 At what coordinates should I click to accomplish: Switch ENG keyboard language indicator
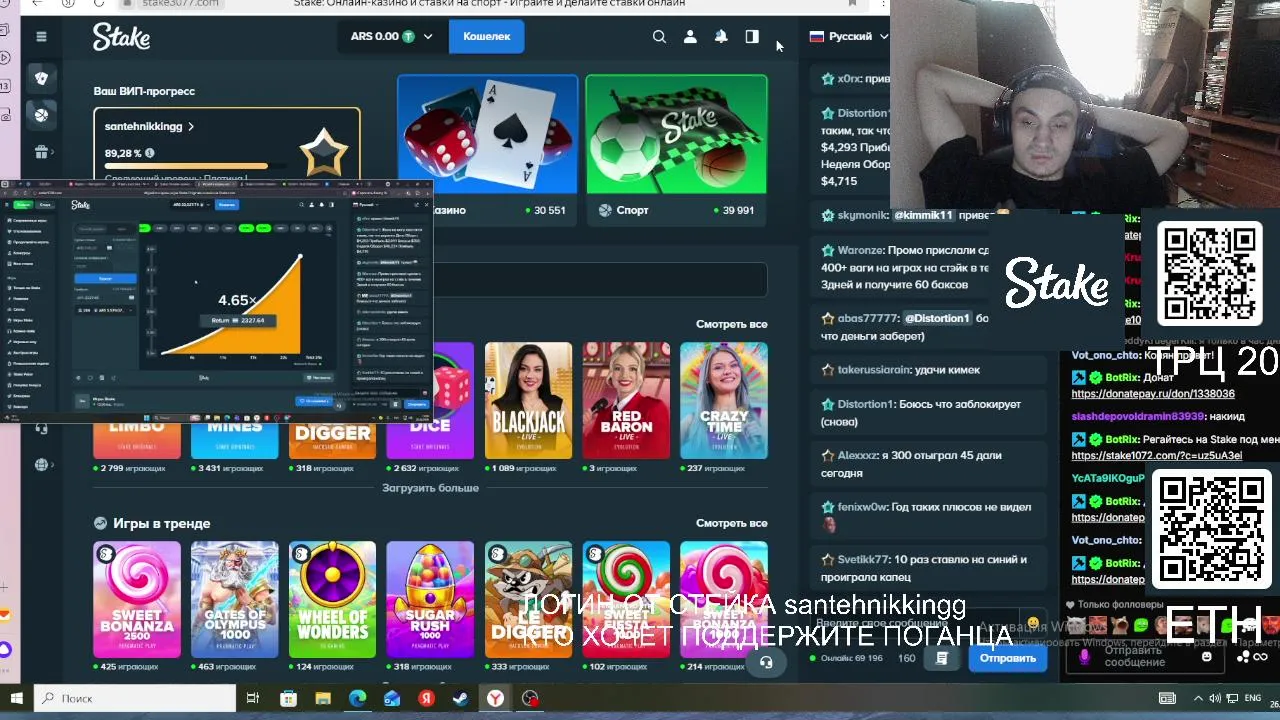click(x=1252, y=698)
